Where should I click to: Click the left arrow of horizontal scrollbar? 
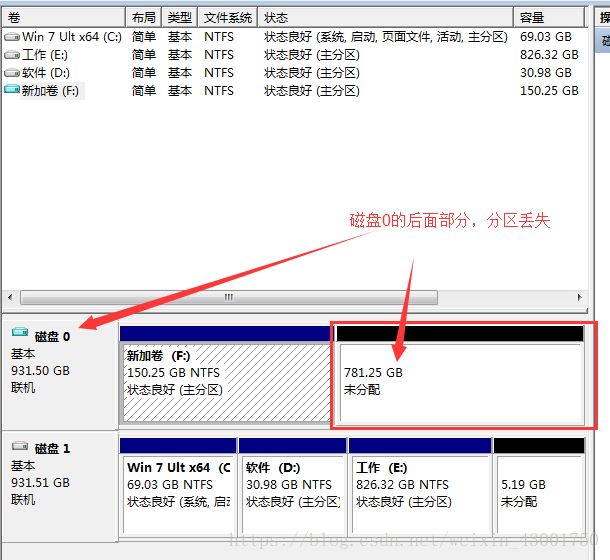pos(10,297)
